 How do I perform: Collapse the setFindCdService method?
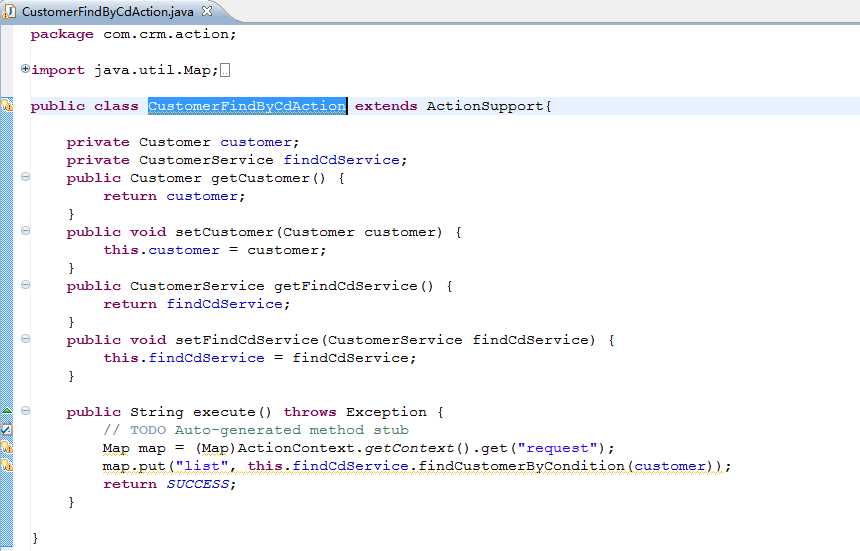point(25,338)
